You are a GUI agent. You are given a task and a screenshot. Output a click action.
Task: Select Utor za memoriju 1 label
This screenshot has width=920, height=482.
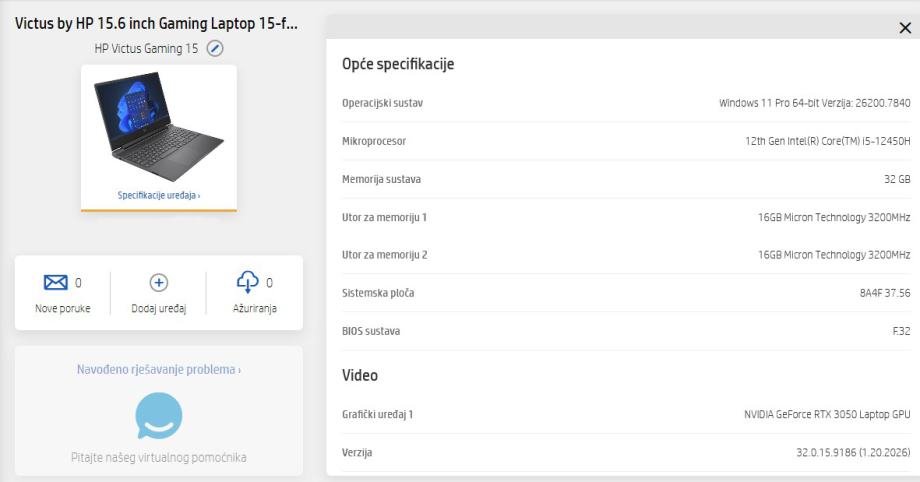click(384, 217)
